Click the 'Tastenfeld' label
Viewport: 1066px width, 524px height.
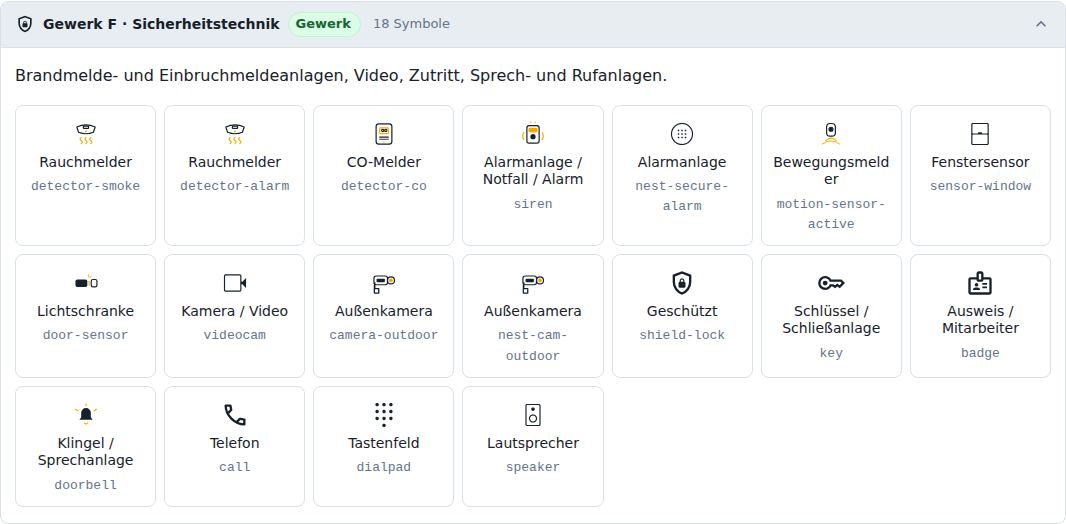[383, 443]
